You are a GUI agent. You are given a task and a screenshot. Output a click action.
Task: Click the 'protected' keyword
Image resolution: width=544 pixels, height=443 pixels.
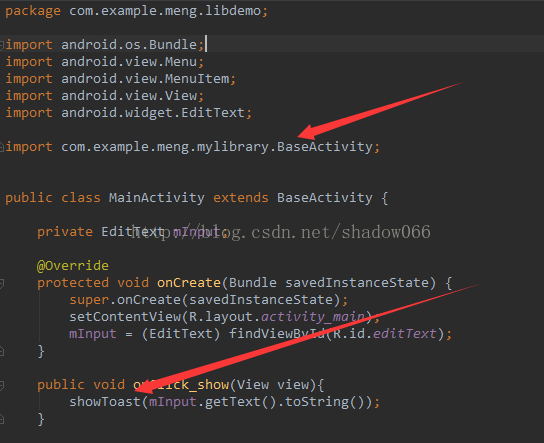(x=73, y=283)
